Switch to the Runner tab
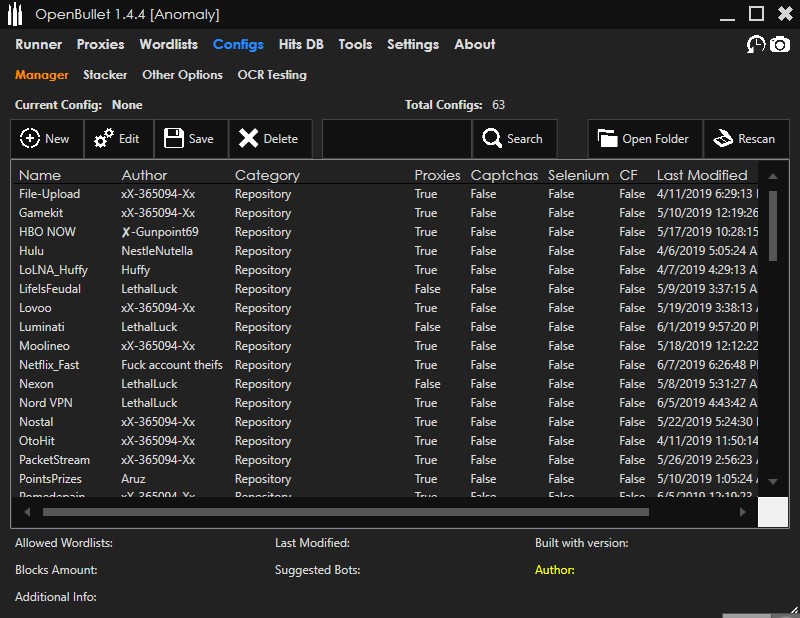Viewport: 800px width, 618px height. pyautogui.click(x=39, y=44)
